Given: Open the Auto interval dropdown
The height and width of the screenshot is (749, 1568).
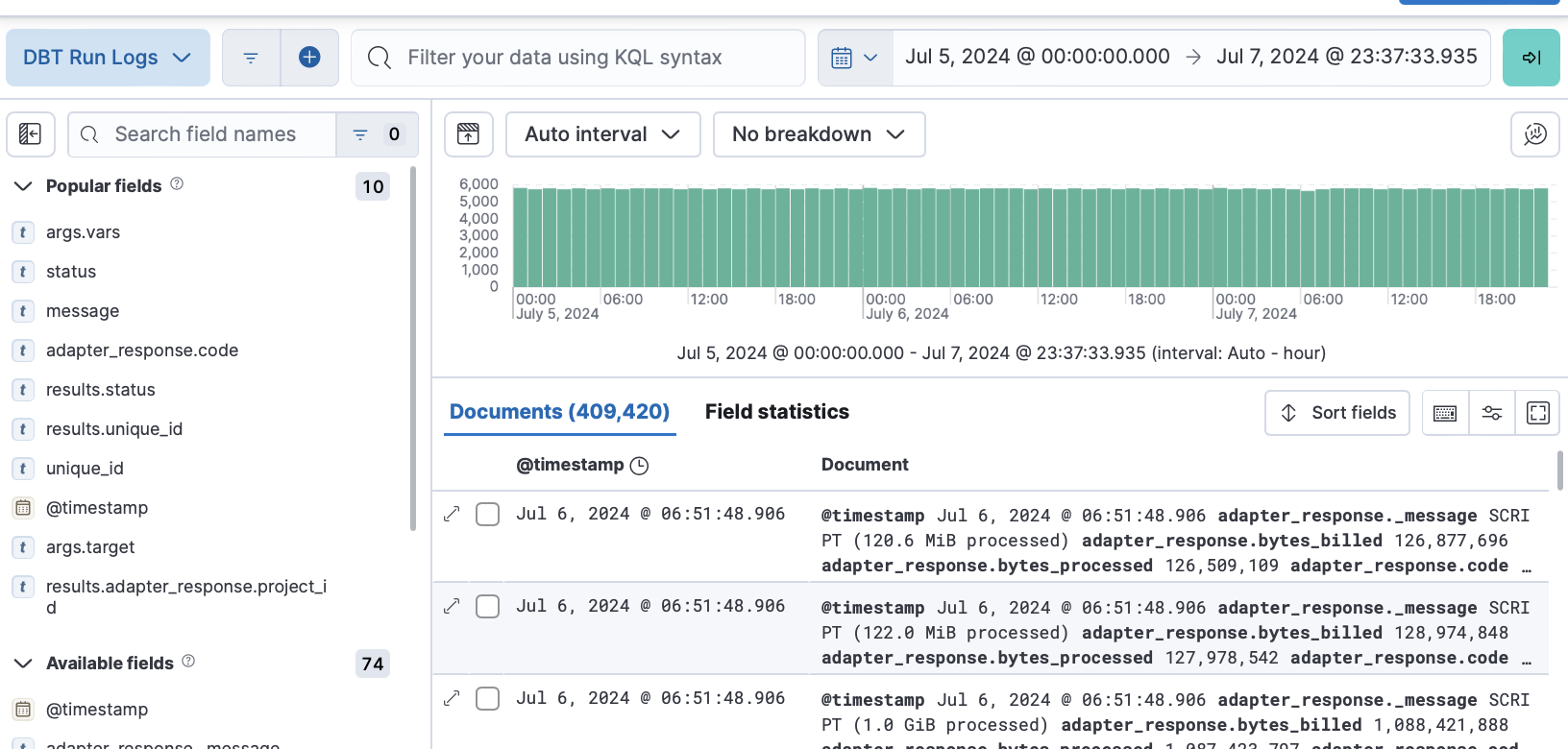Looking at the screenshot, I should tap(602, 134).
